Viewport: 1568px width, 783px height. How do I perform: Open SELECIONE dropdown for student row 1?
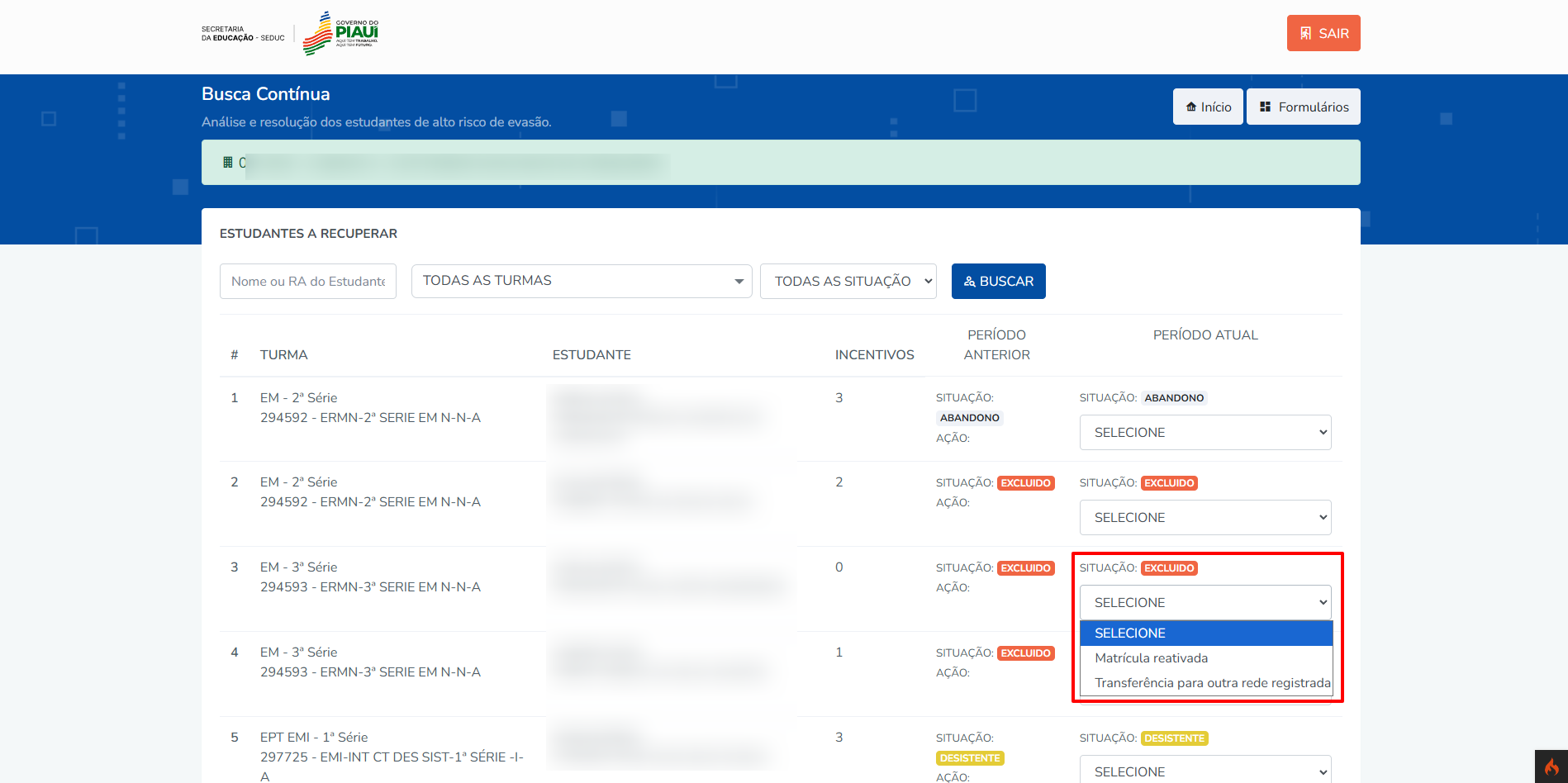1205,432
